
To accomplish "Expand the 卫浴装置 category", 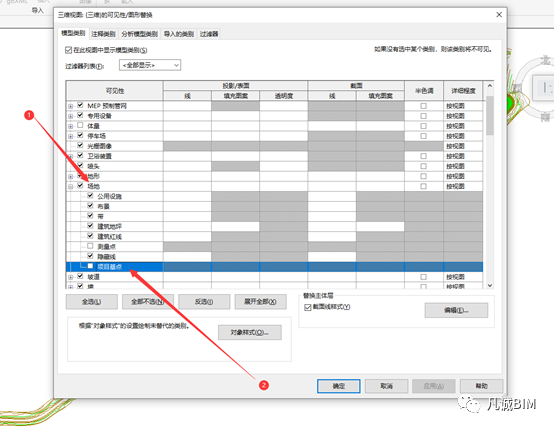I will (71, 156).
